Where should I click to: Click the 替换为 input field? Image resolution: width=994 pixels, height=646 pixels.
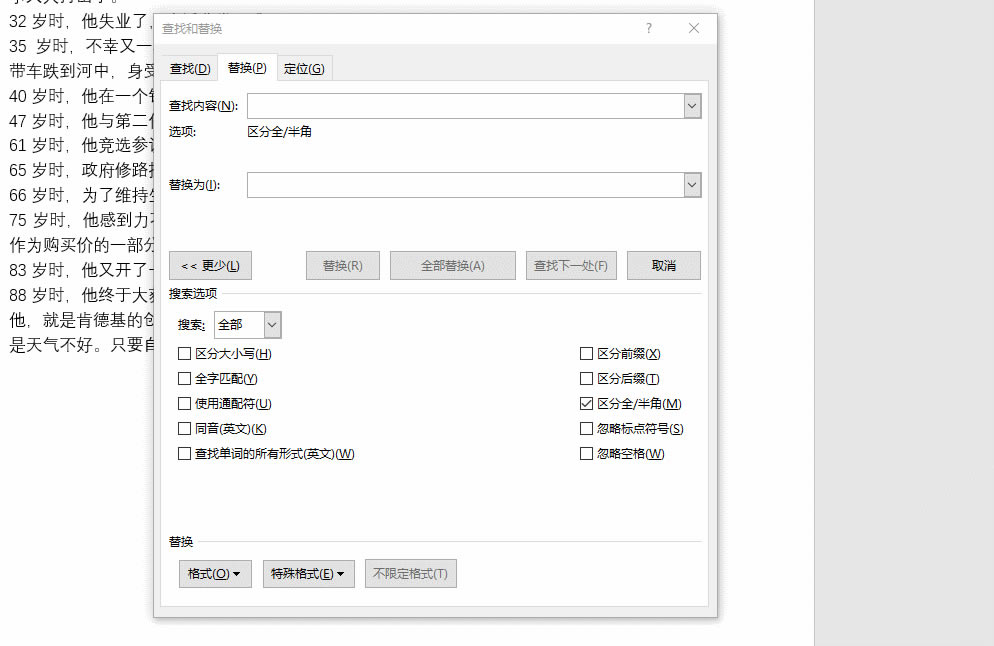pos(466,185)
